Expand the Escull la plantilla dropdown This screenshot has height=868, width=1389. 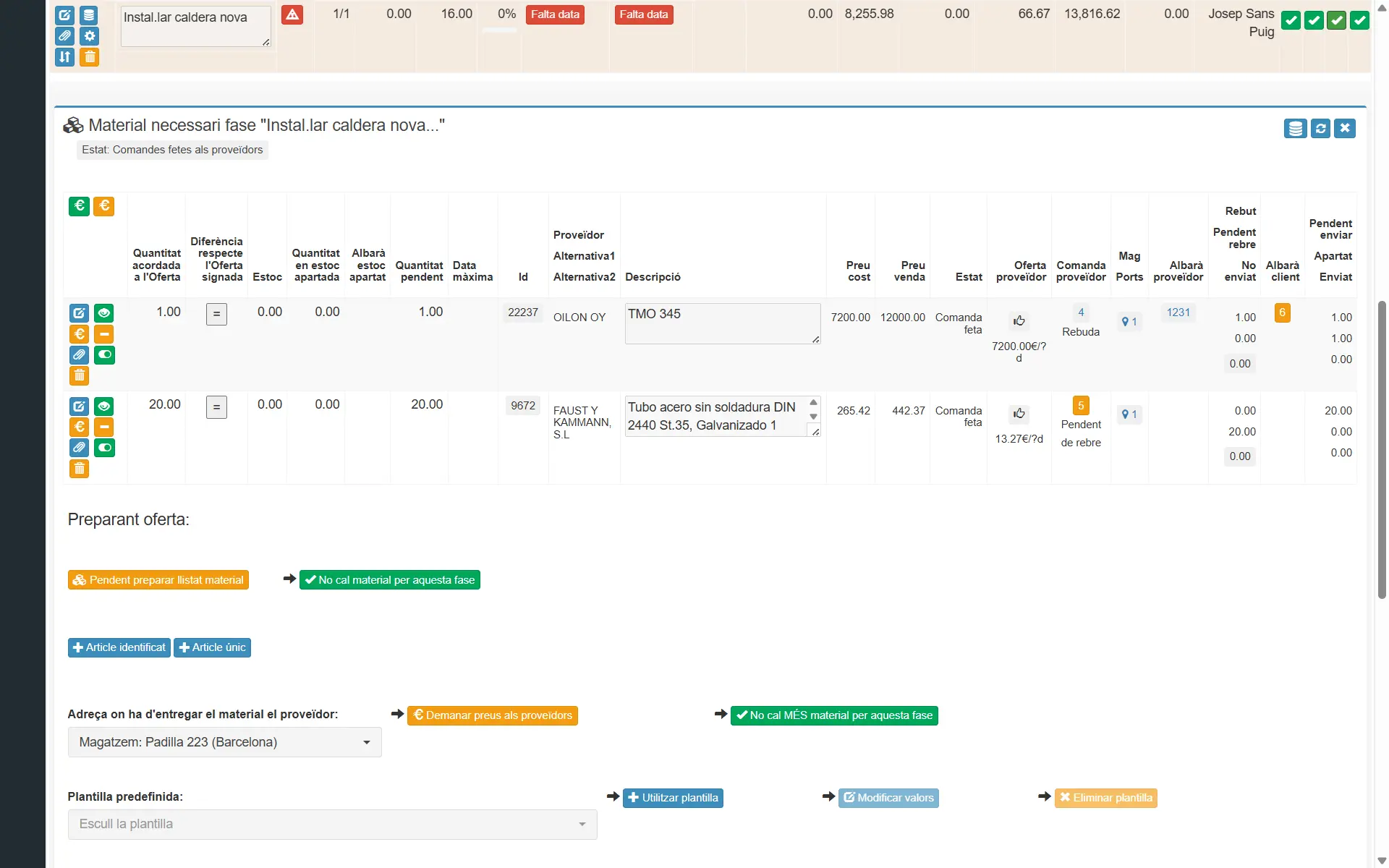tap(332, 824)
